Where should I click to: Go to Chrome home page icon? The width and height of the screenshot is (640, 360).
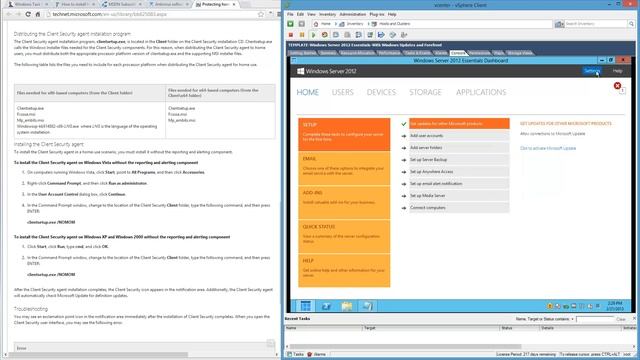coord(38,14)
